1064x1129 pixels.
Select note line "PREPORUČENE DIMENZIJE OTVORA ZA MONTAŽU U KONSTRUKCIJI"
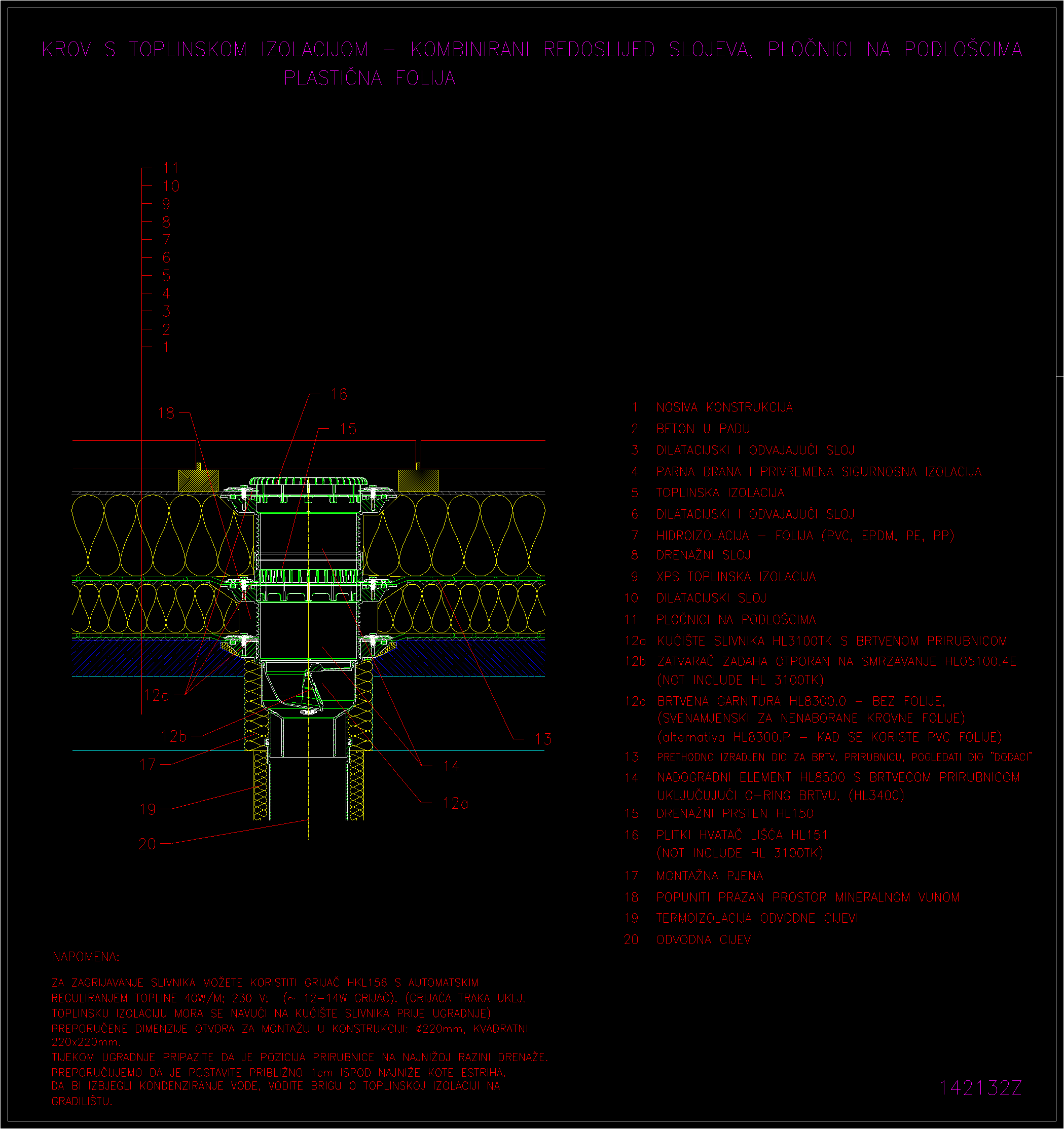tap(229, 1029)
